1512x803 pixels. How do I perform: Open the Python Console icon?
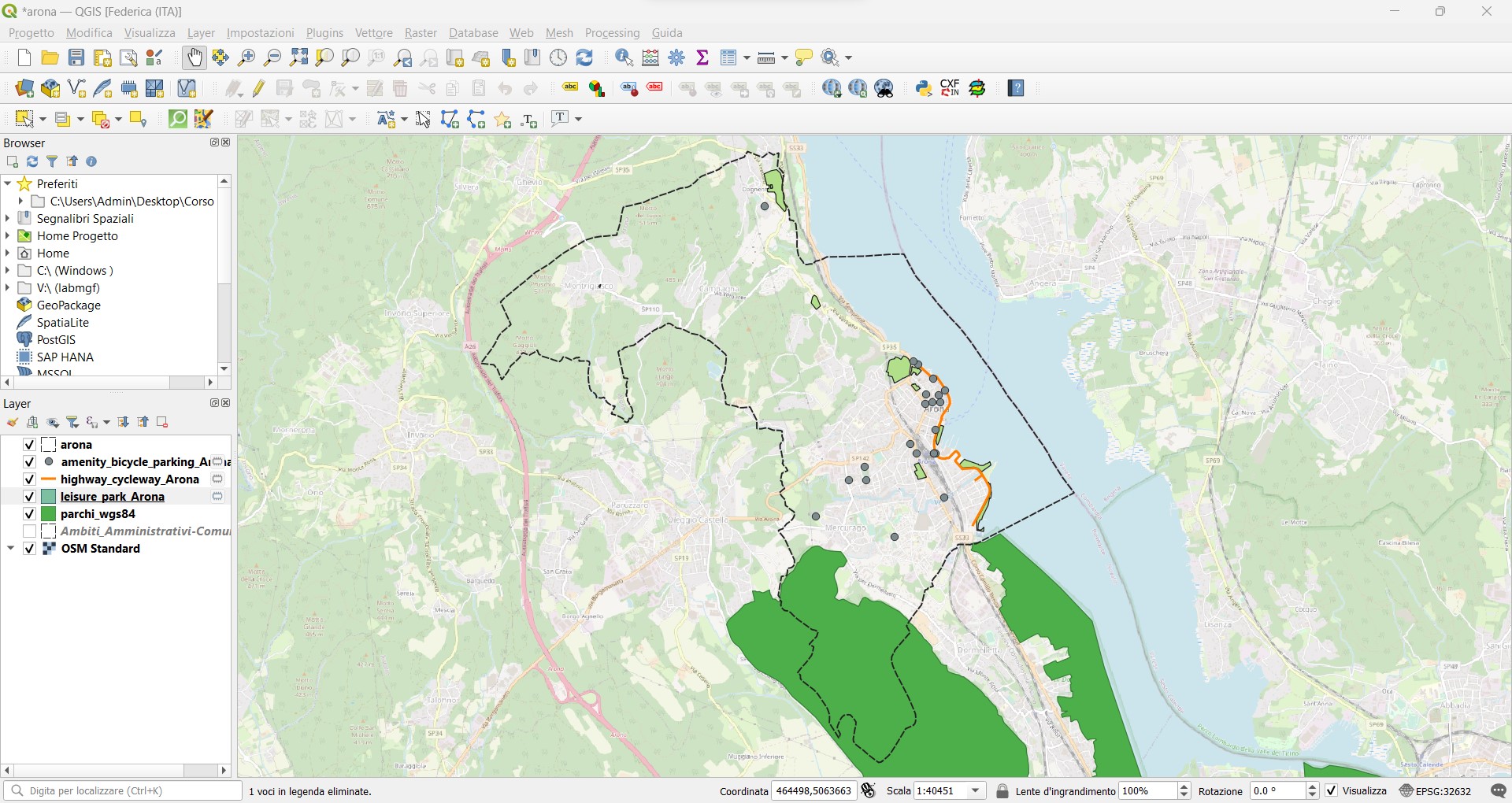click(x=924, y=89)
